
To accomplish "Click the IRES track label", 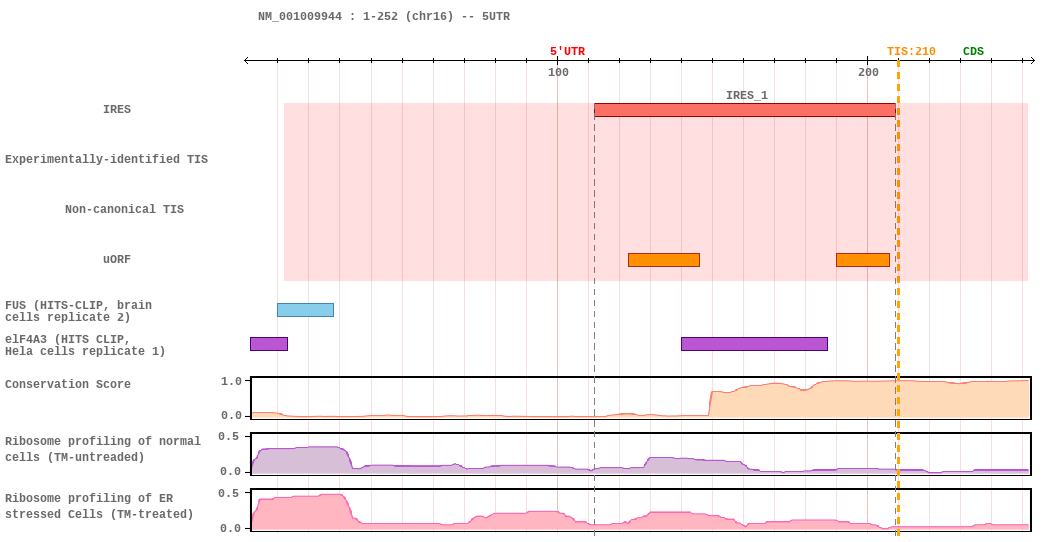I will click(x=117, y=109).
